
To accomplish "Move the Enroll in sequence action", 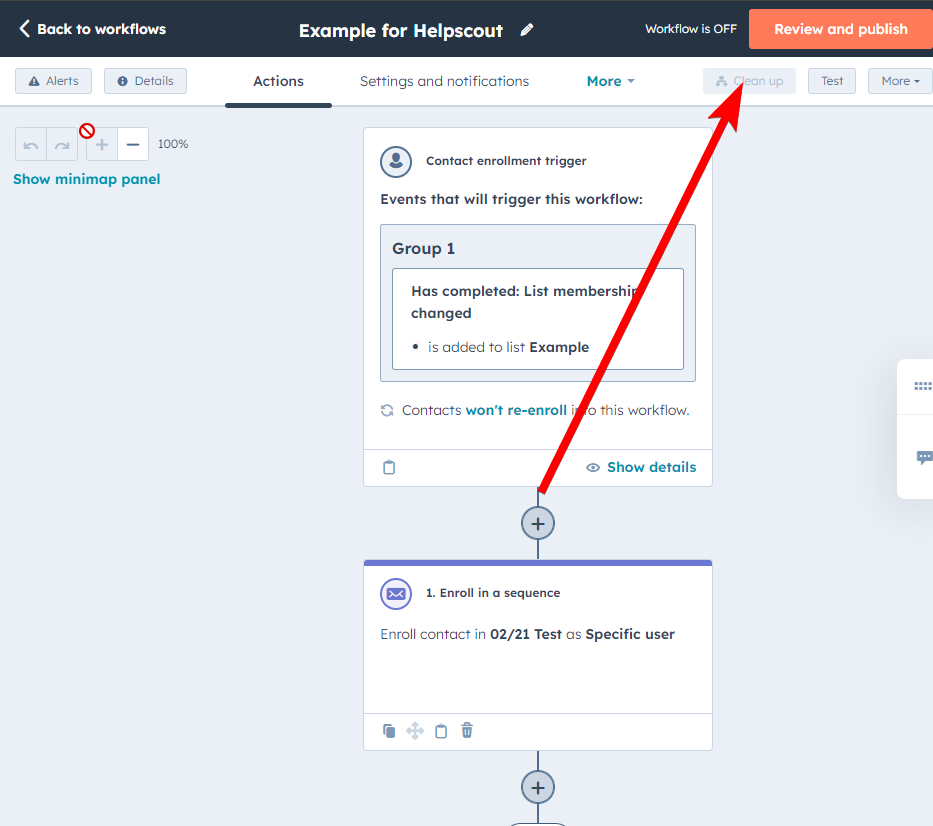I will (x=415, y=730).
